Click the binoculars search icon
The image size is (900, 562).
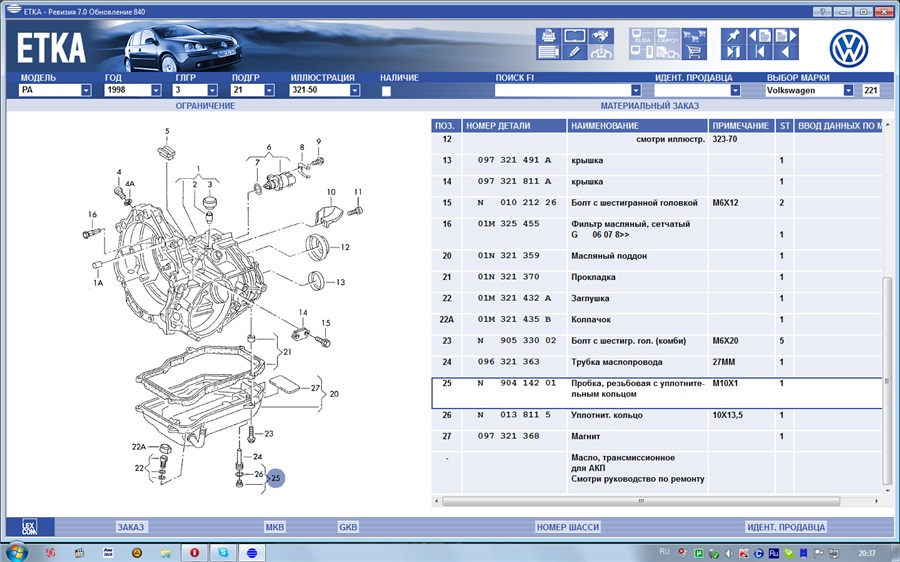(x=601, y=36)
